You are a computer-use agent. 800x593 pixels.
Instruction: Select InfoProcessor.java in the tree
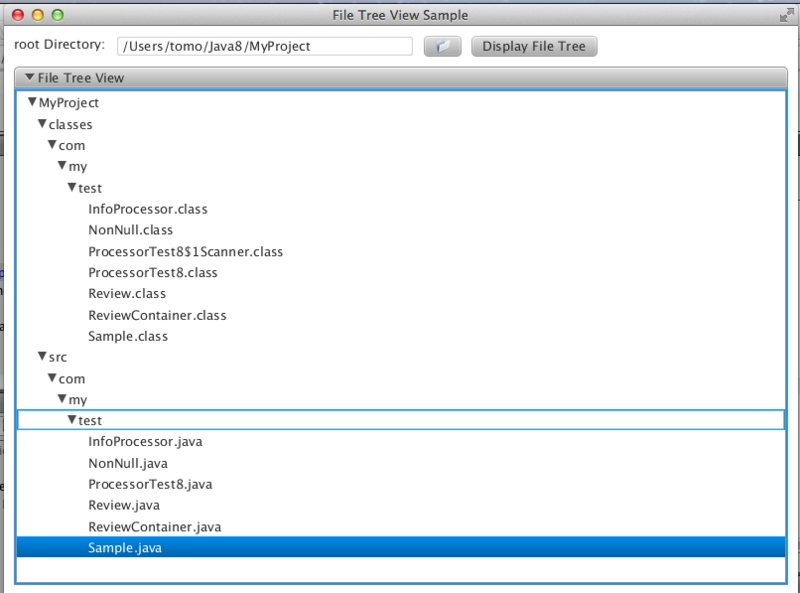[x=401, y=441]
